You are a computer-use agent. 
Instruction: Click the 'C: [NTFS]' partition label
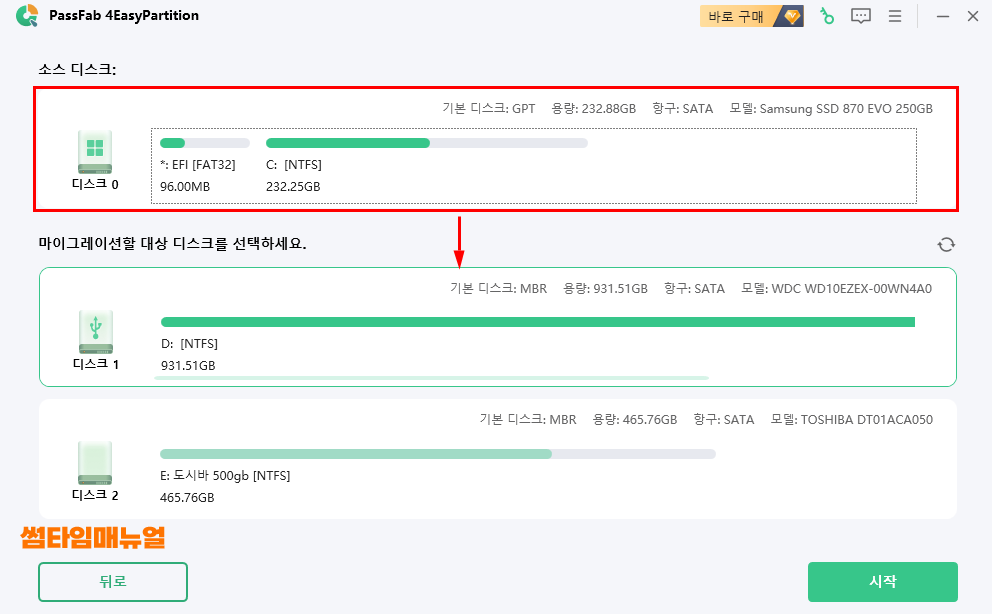pyautogui.click(x=294, y=164)
